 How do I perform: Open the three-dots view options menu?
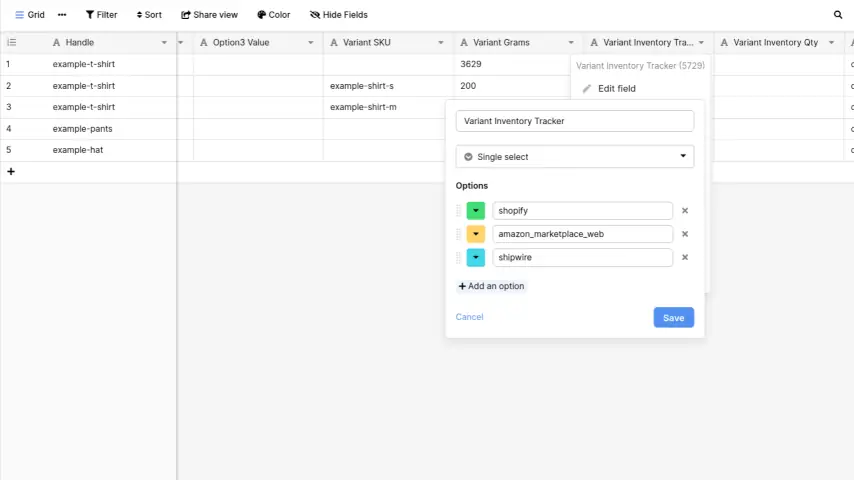62,15
